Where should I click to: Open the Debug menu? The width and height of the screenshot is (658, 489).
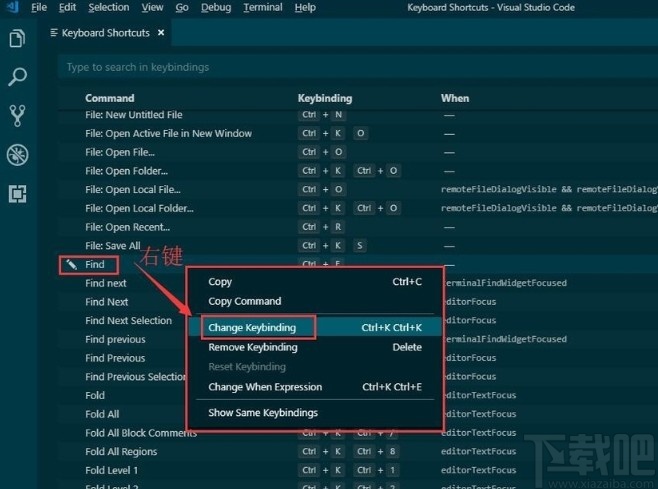216,8
